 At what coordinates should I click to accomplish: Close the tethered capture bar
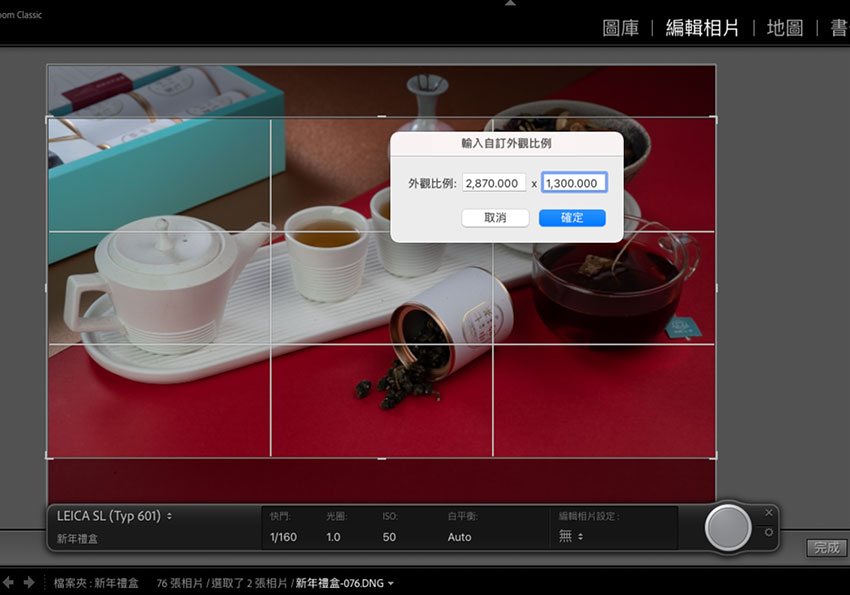(x=768, y=513)
